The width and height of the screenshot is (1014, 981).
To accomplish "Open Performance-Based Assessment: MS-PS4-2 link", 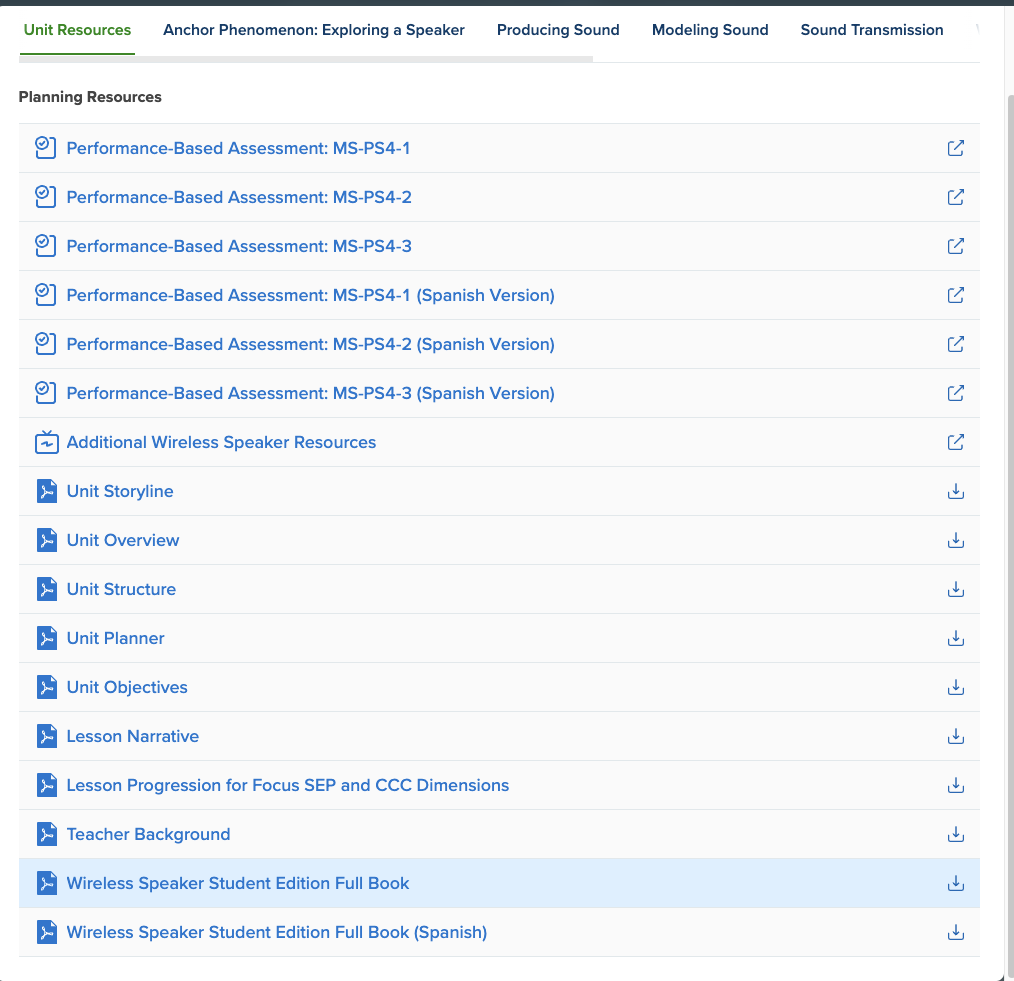I will click(239, 197).
